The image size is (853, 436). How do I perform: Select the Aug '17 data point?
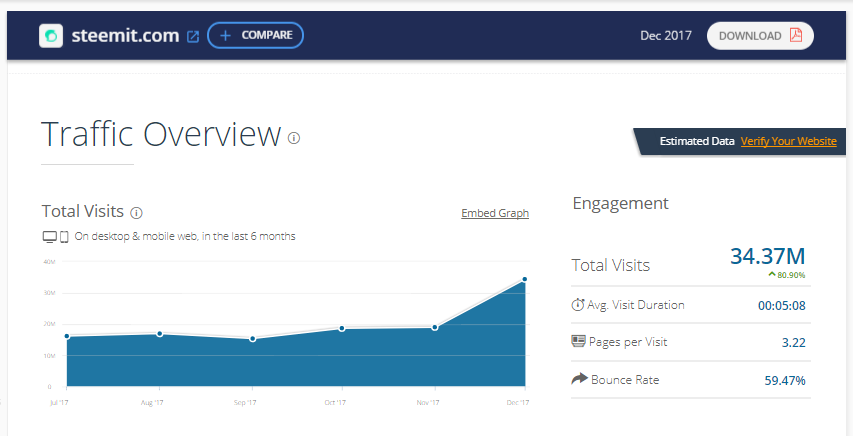pyautogui.click(x=159, y=334)
